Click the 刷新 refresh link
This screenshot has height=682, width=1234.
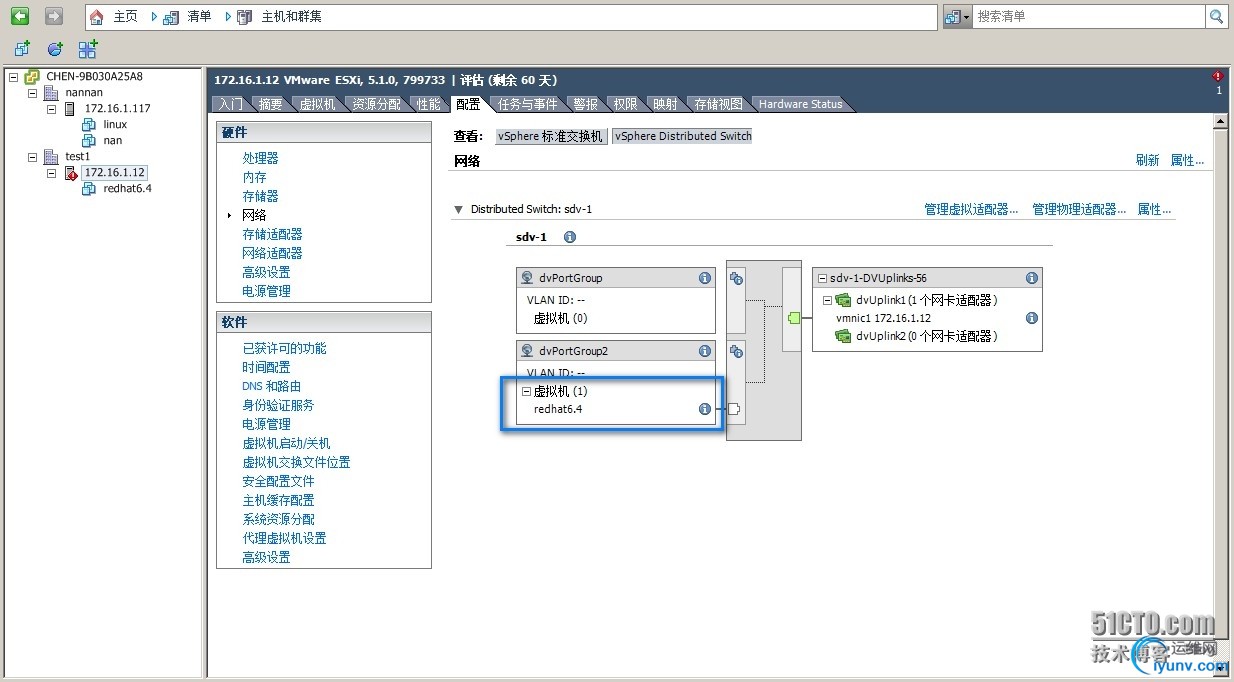[1147, 160]
